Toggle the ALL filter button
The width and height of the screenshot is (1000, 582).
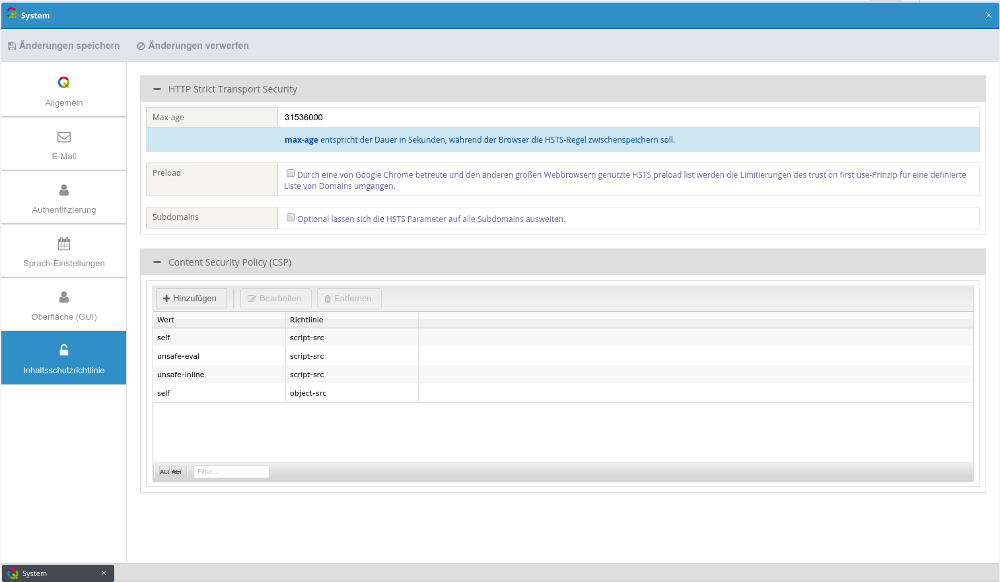[x=170, y=471]
